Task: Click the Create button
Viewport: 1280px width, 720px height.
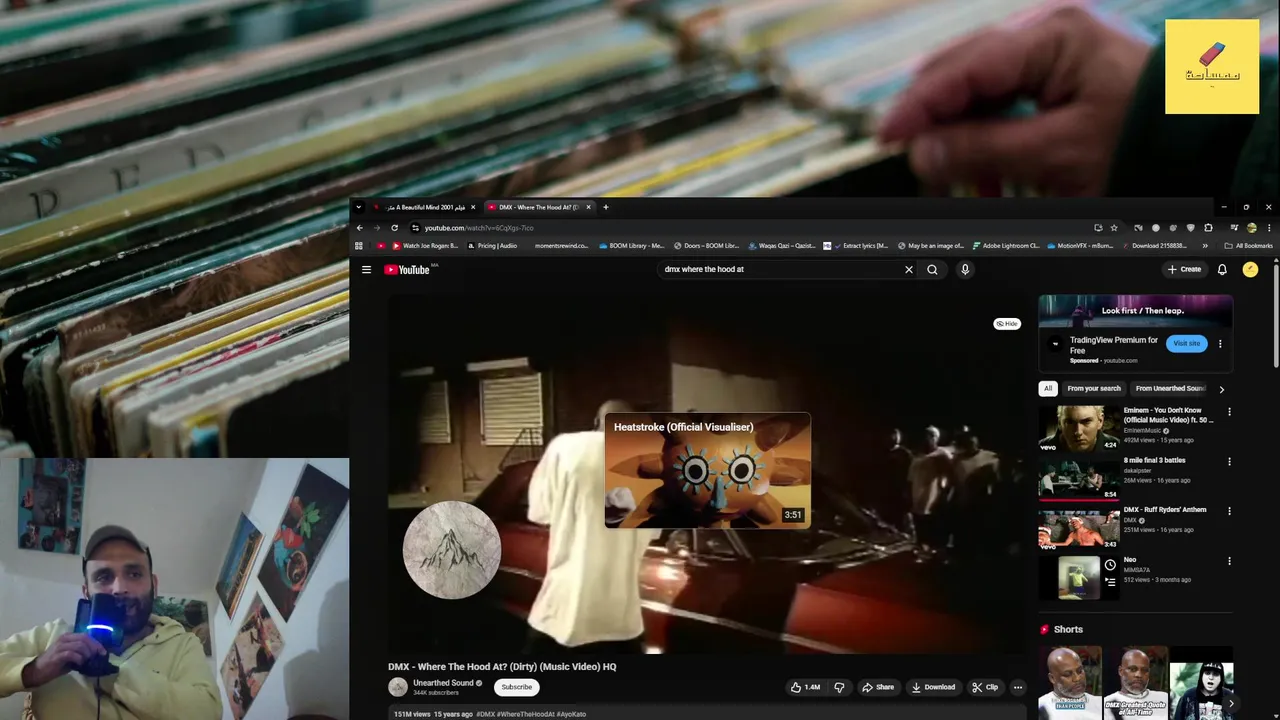Action: [1184, 269]
